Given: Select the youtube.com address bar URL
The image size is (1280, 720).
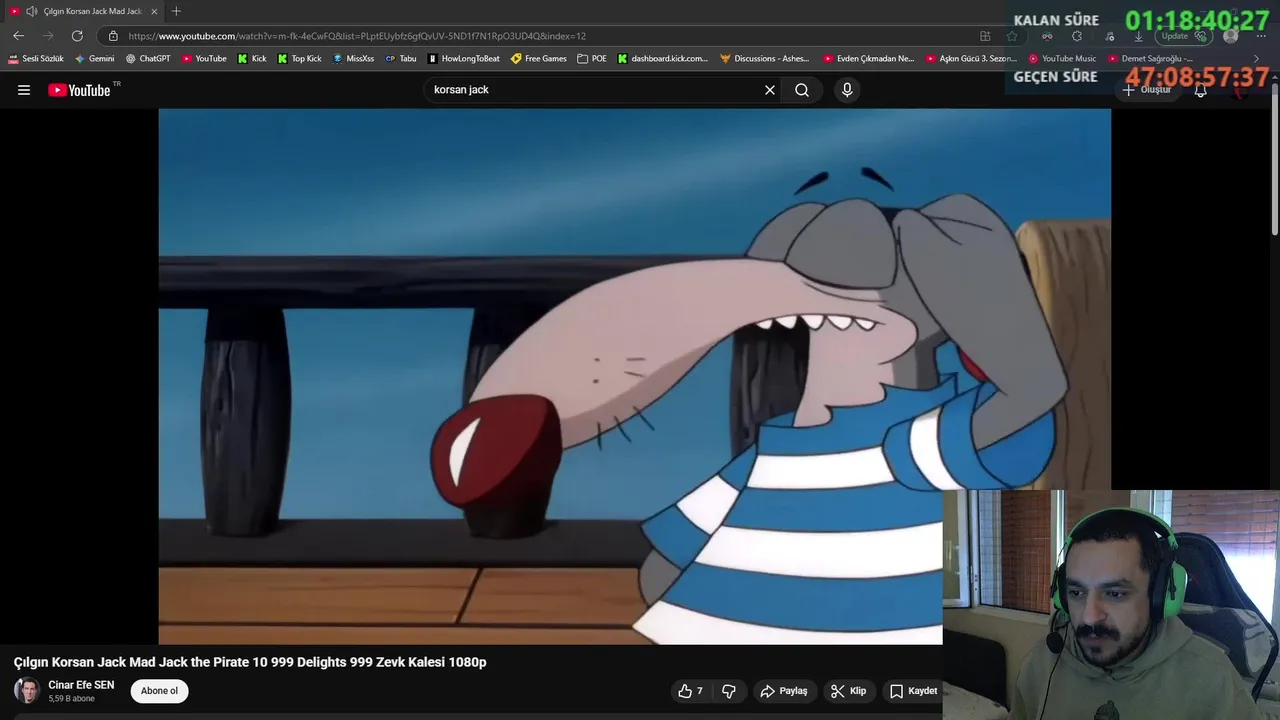Looking at the screenshot, I should [357, 36].
